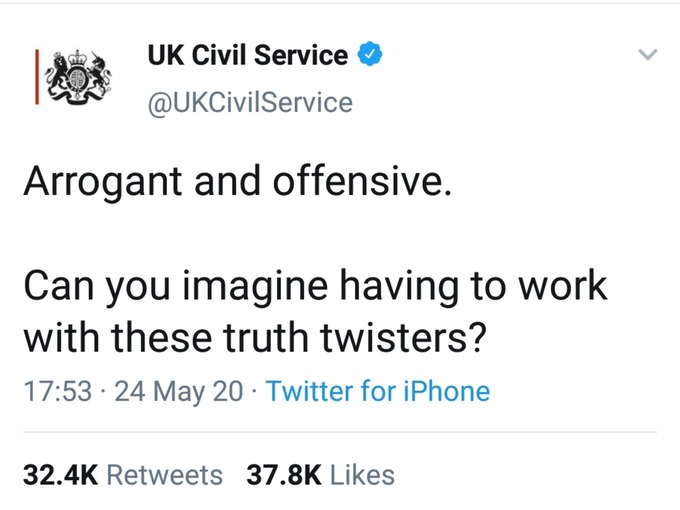Click the 'Likes' label
The height and width of the screenshot is (510, 680).
click(x=363, y=475)
